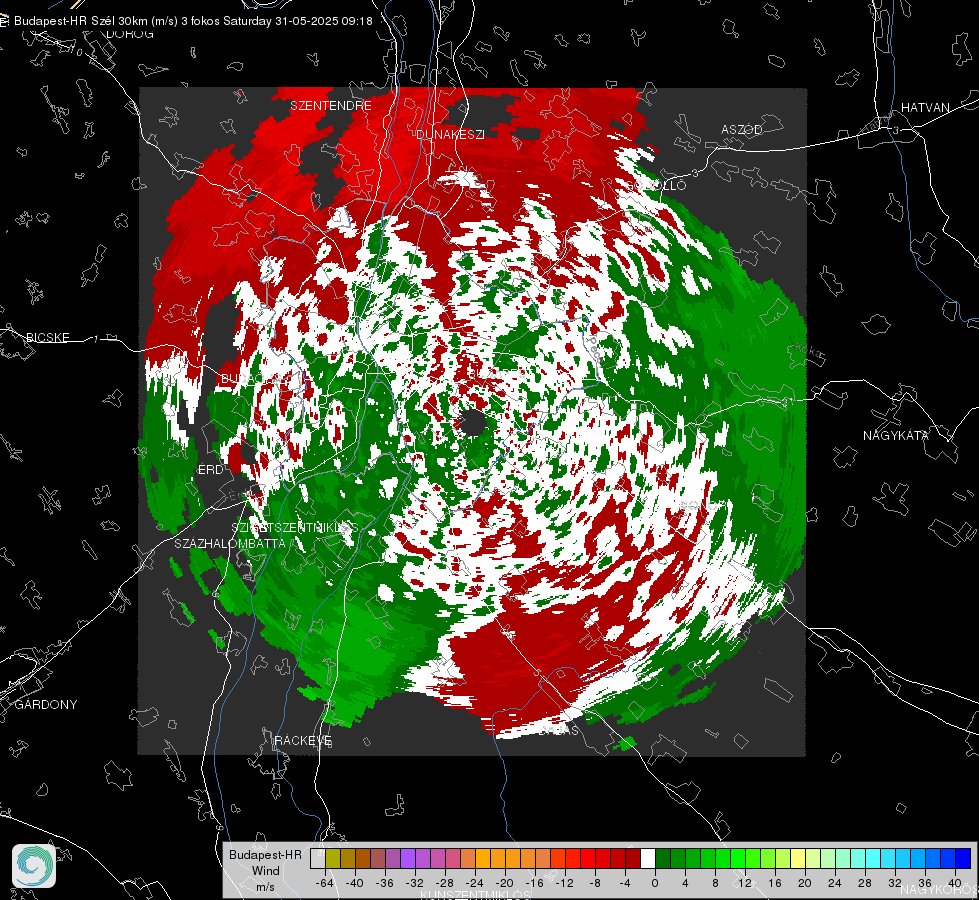
Task: Click the ASZOD town label
Action: [742, 129]
